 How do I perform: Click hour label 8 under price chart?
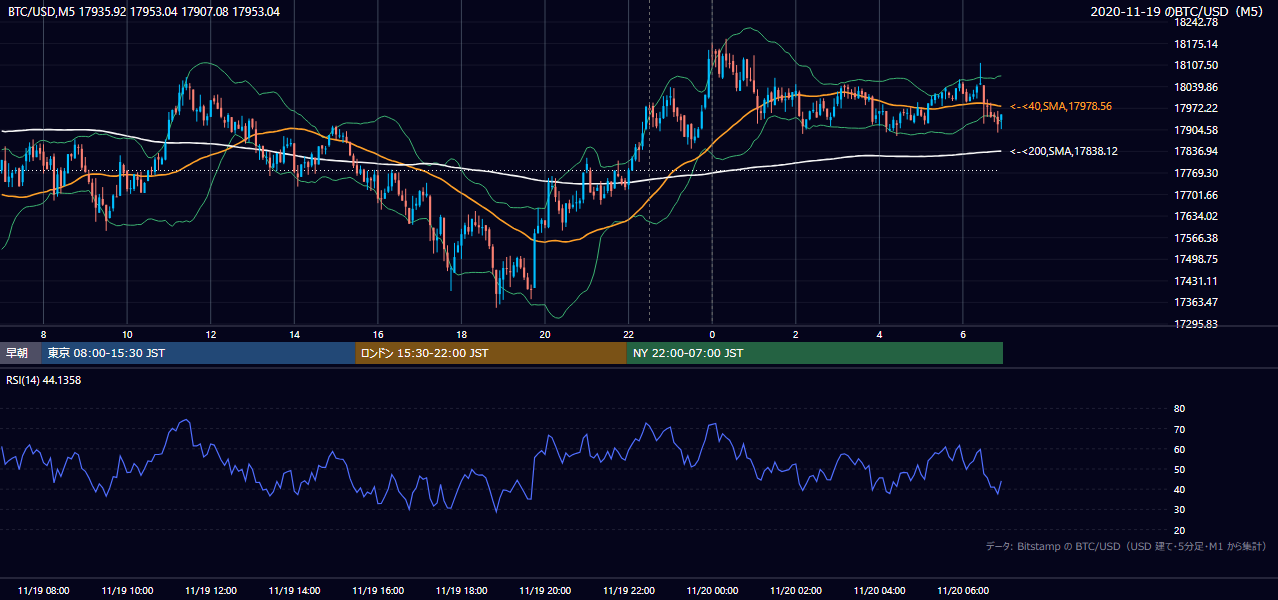click(x=43, y=334)
